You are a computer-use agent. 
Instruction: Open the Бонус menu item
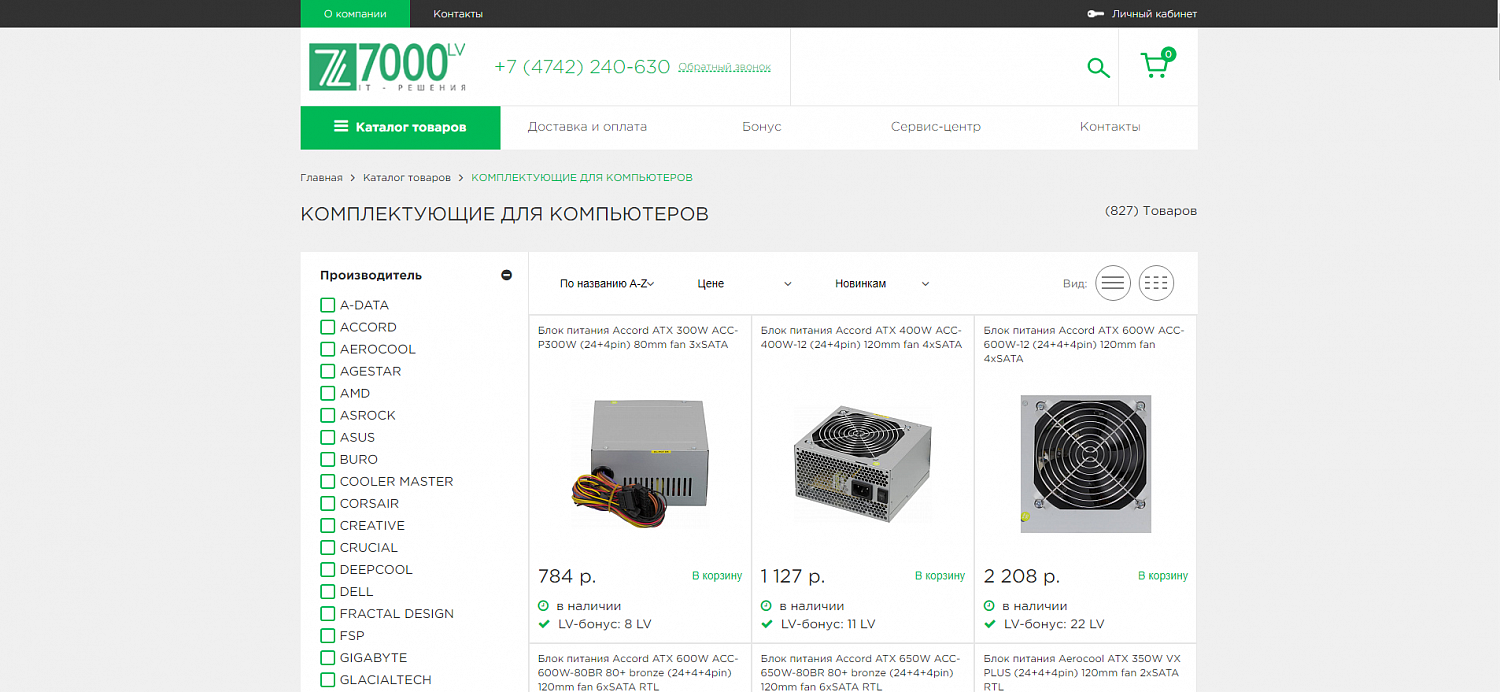(x=762, y=127)
